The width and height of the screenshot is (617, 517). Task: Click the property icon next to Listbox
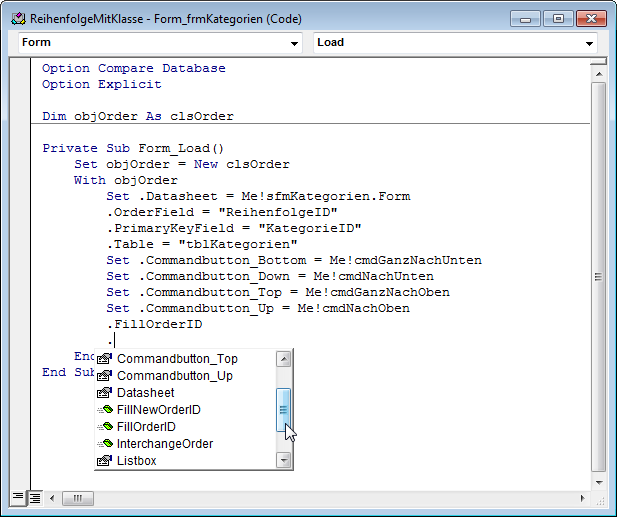103,460
